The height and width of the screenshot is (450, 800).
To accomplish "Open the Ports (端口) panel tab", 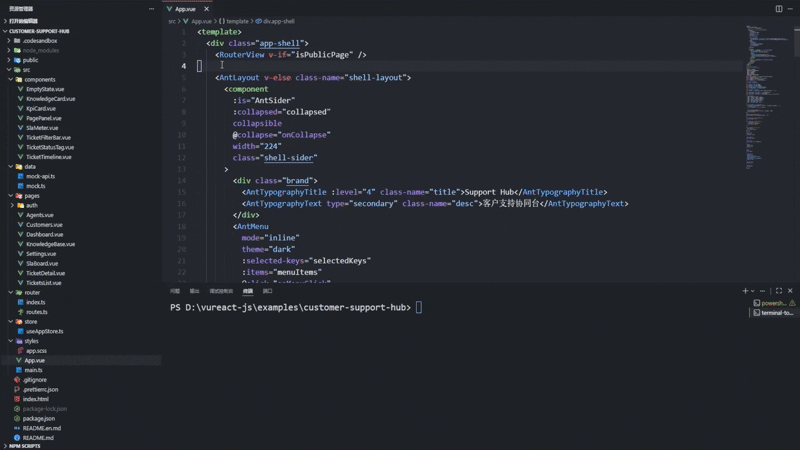I will [x=267, y=291].
